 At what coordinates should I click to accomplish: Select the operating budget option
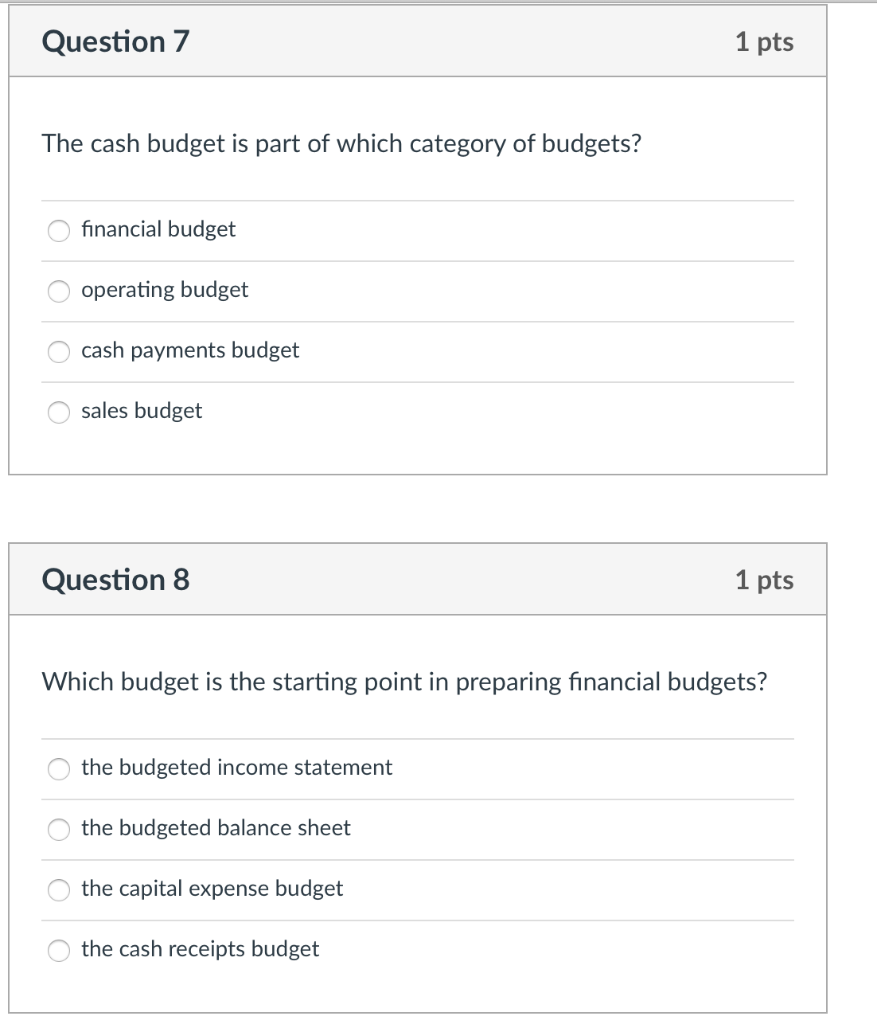[57, 290]
